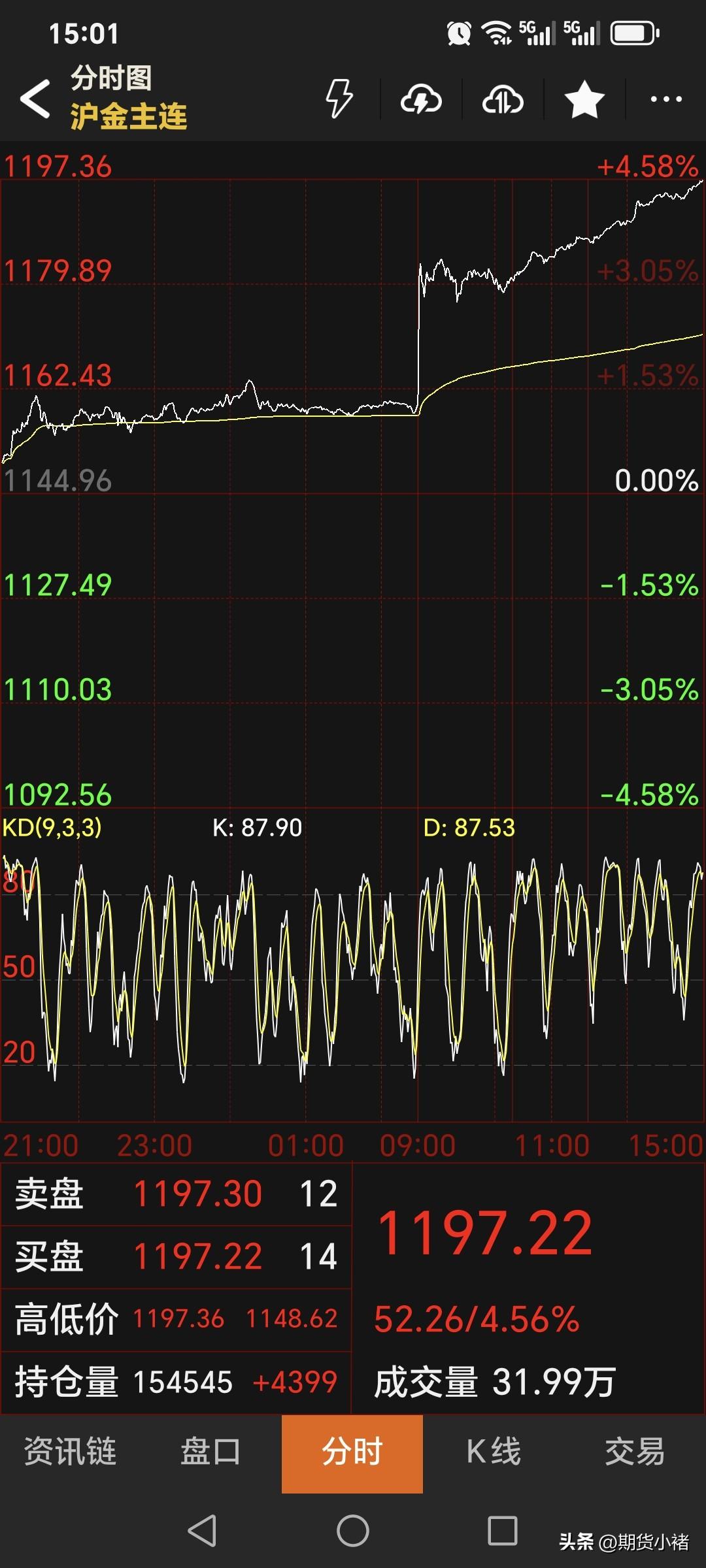Tap the cloud lightning icon
Image resolution: width=706 pixels, height=1568 pixels.
pyautogui.click(x=421, y=99)
